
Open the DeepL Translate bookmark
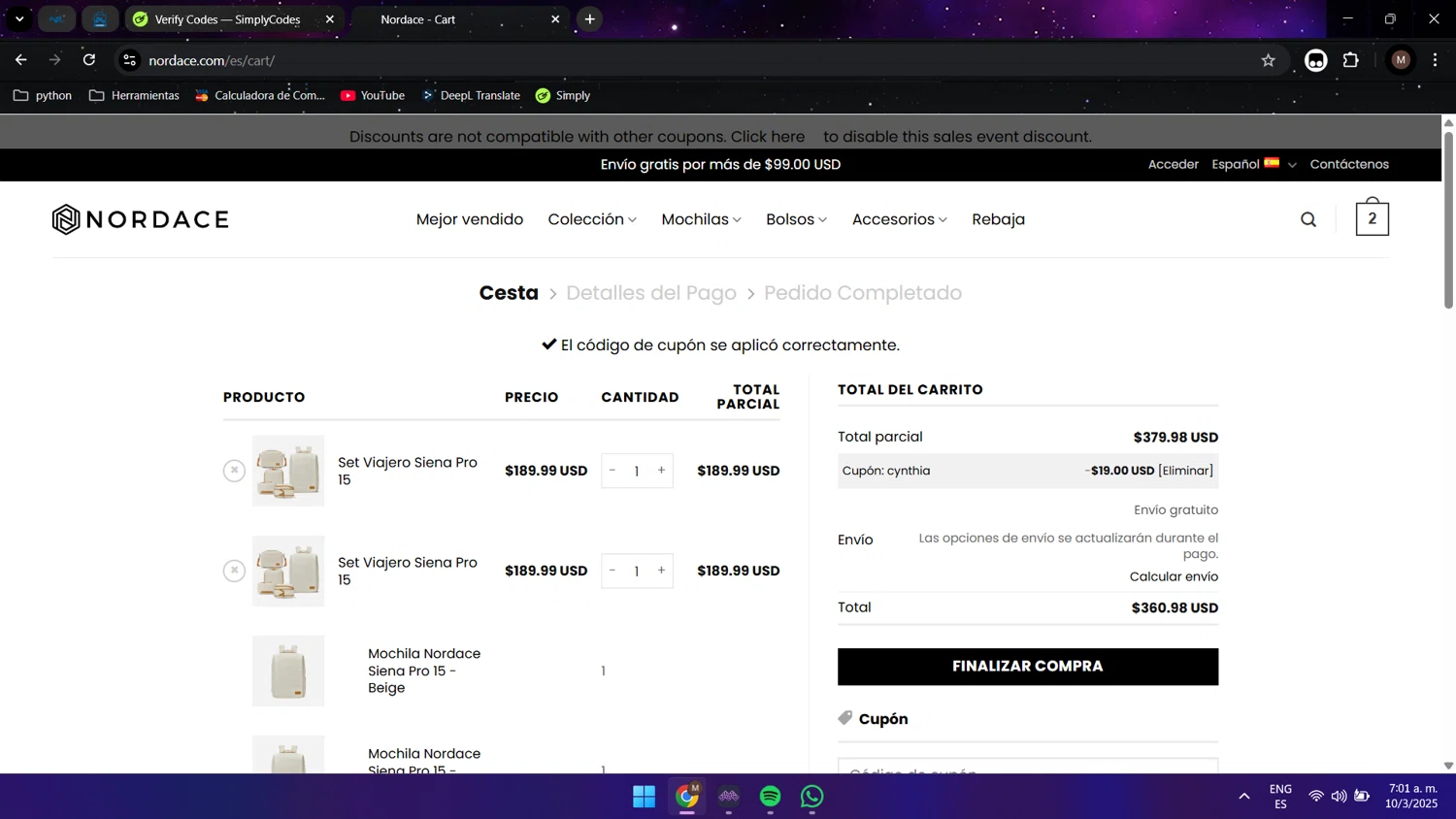pyautogui.click(x=471, y=95)
